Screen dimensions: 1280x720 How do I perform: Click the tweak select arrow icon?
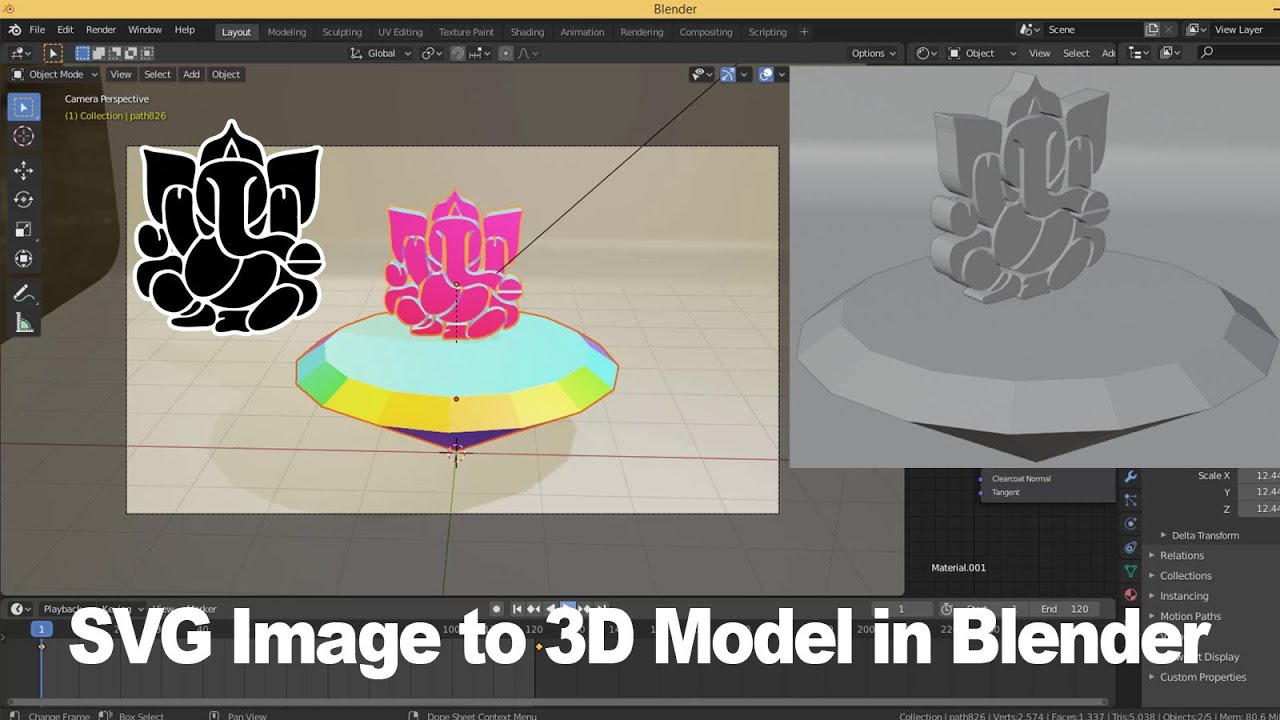(53, 53)
